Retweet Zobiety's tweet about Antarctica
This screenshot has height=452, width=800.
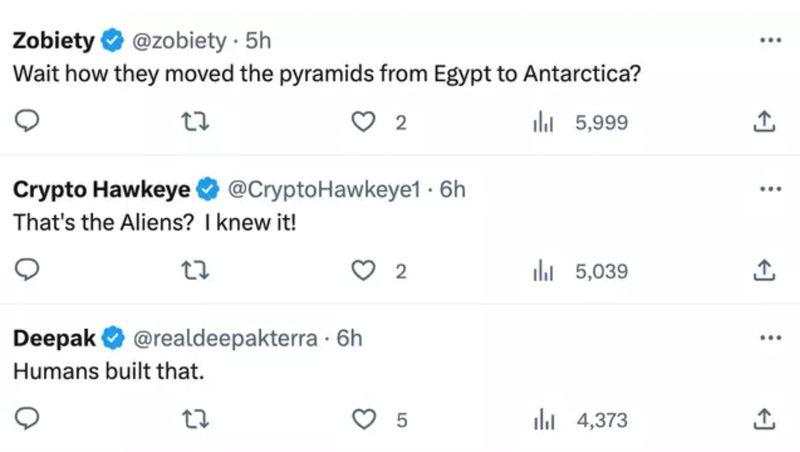(x=195, y=122)
